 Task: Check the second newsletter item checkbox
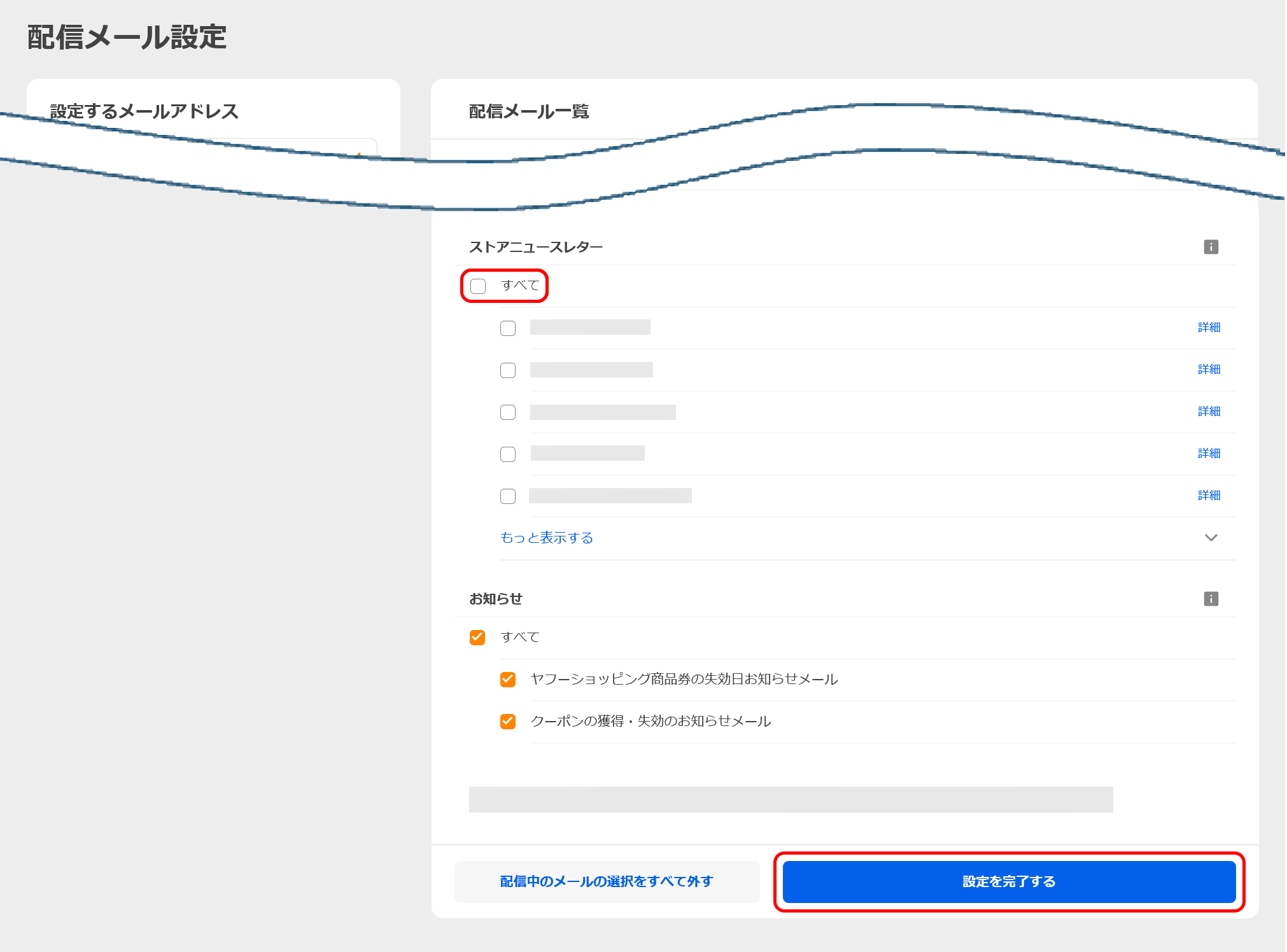507,370
